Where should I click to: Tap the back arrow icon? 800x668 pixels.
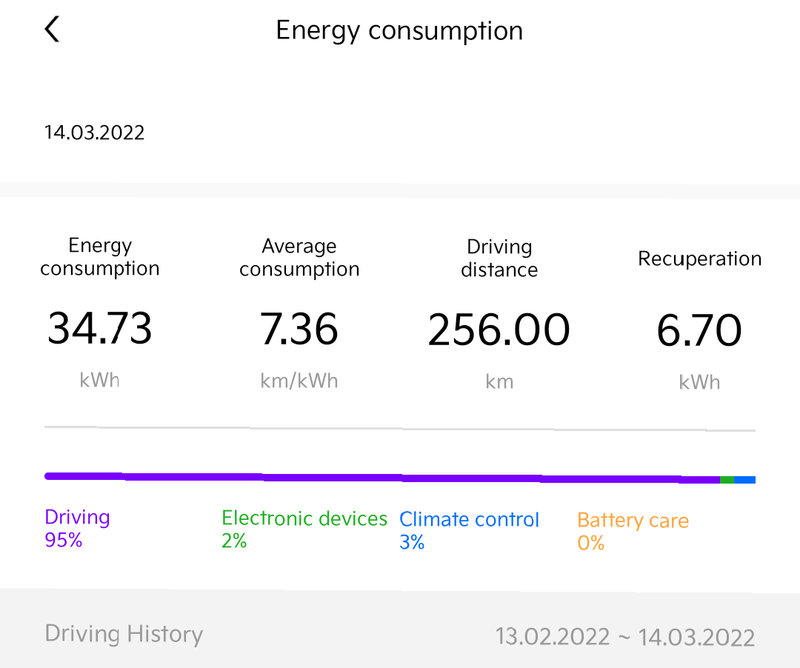tap(52, 30)
